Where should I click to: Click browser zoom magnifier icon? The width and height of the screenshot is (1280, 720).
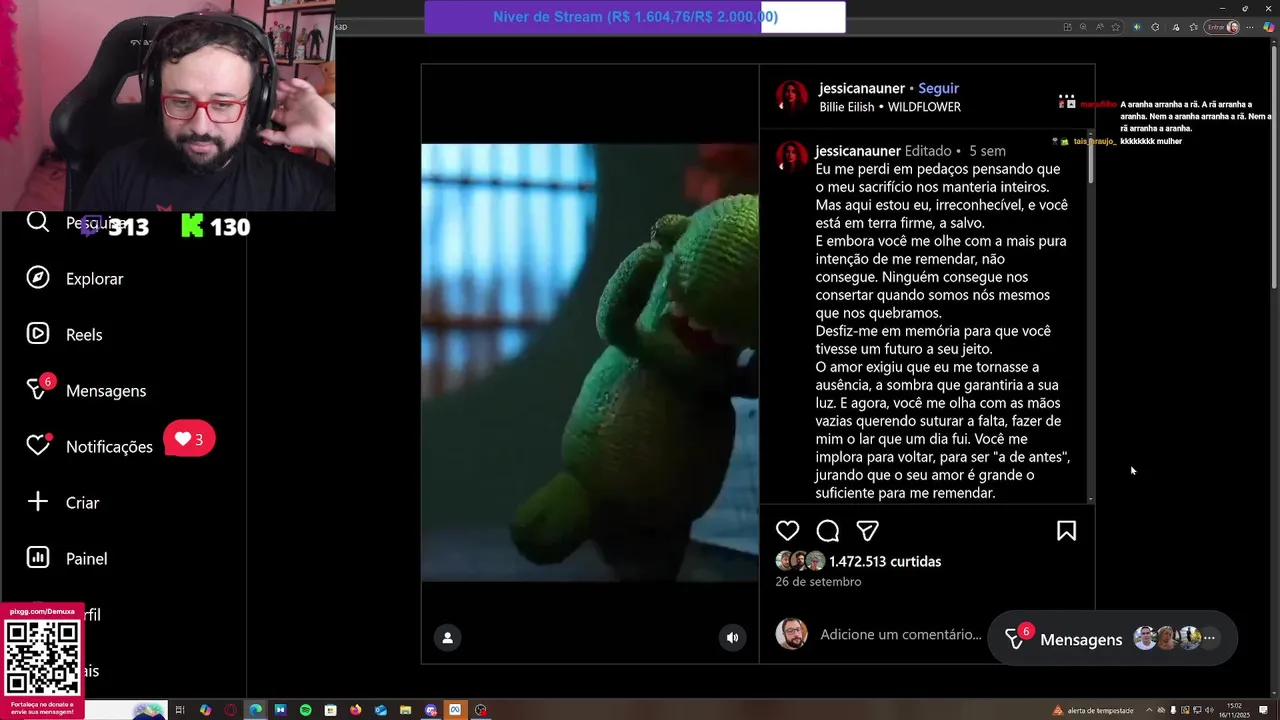pos(1083,27)
